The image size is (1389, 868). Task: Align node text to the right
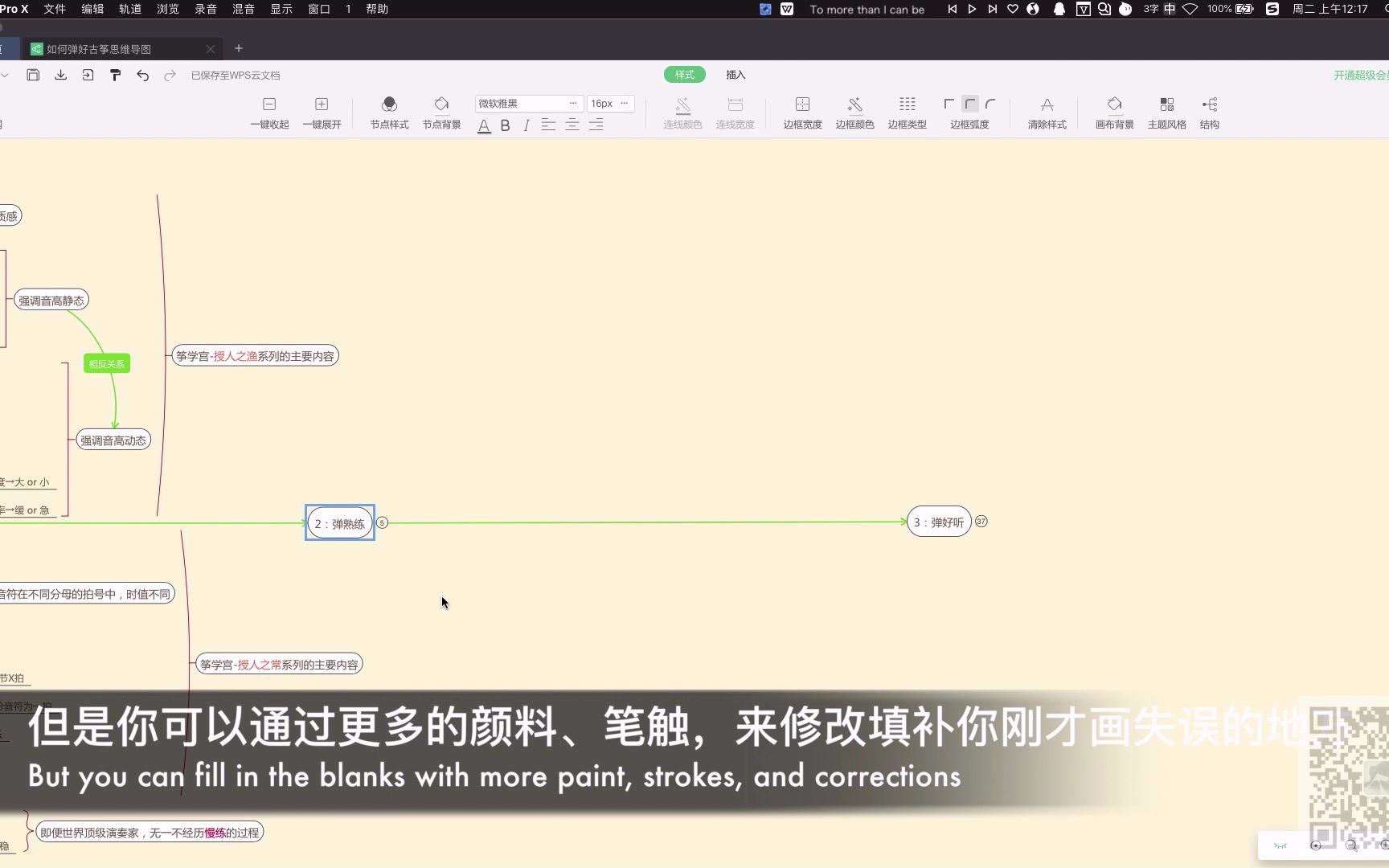(596, 125)
